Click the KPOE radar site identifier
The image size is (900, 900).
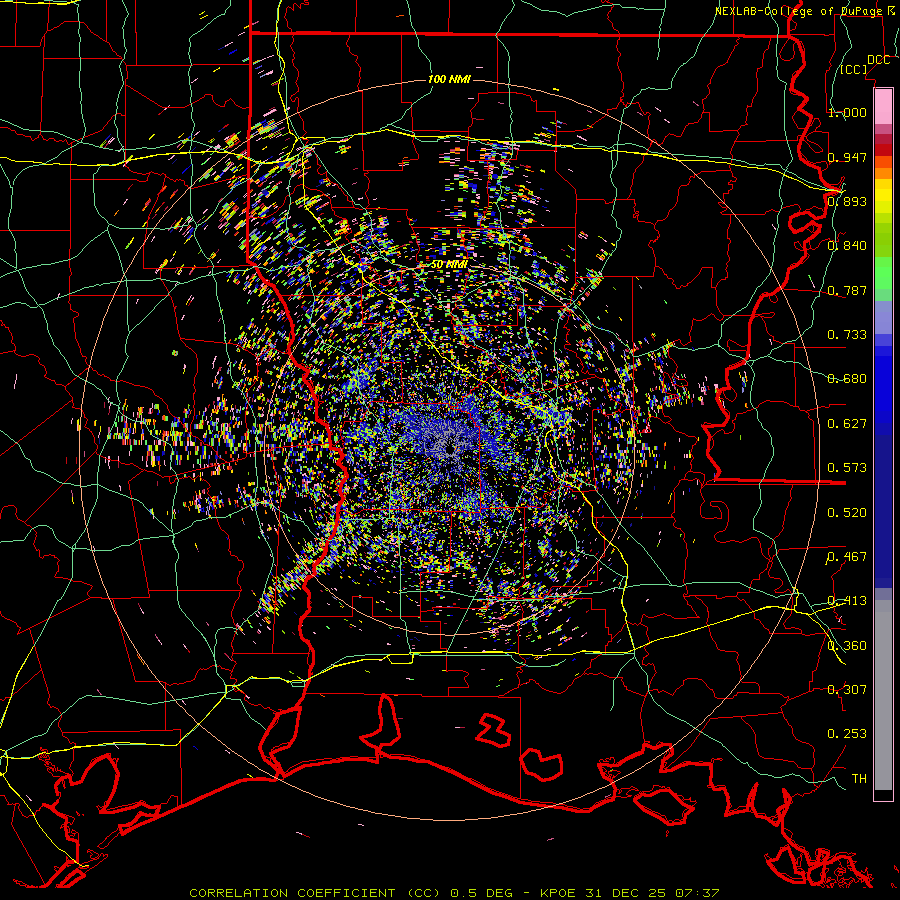pyautogui.click(x=560, y=893)
